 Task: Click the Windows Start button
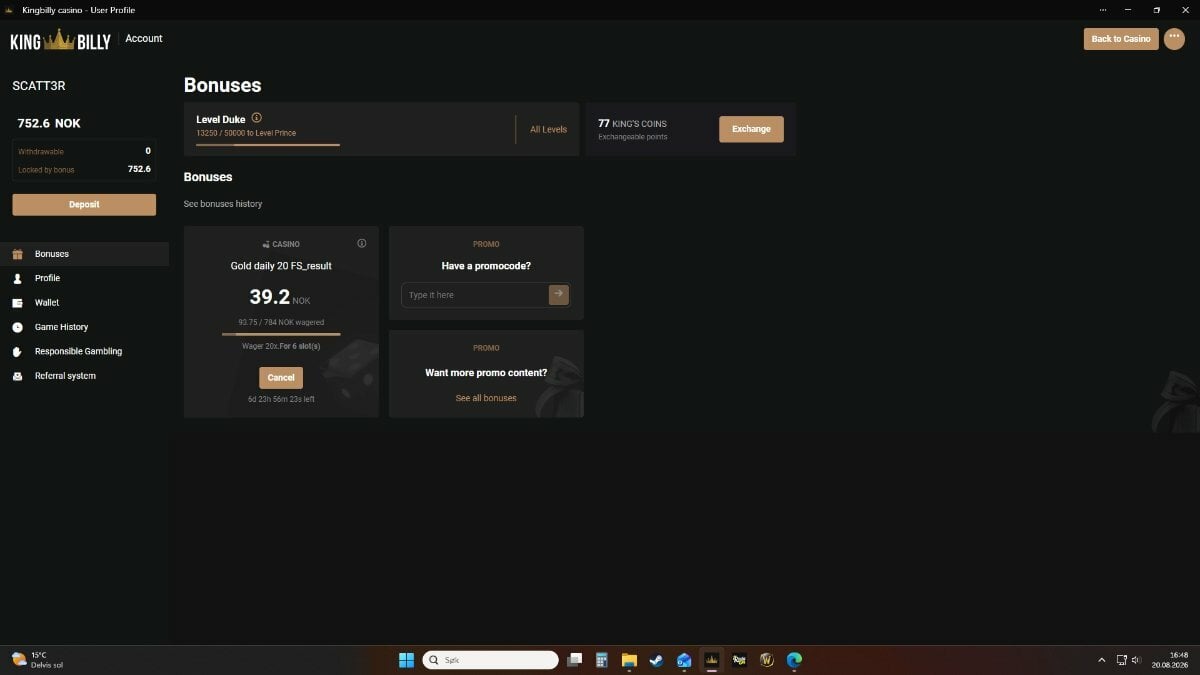point(406,660)
